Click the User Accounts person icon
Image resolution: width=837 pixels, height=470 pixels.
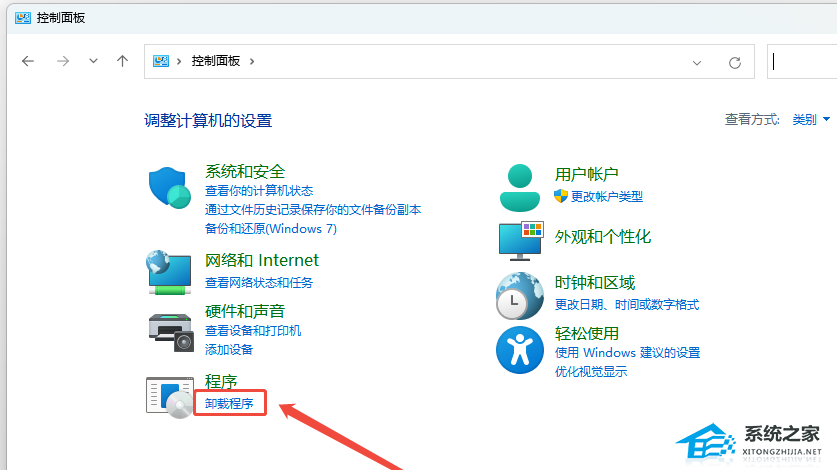point(519,188)
